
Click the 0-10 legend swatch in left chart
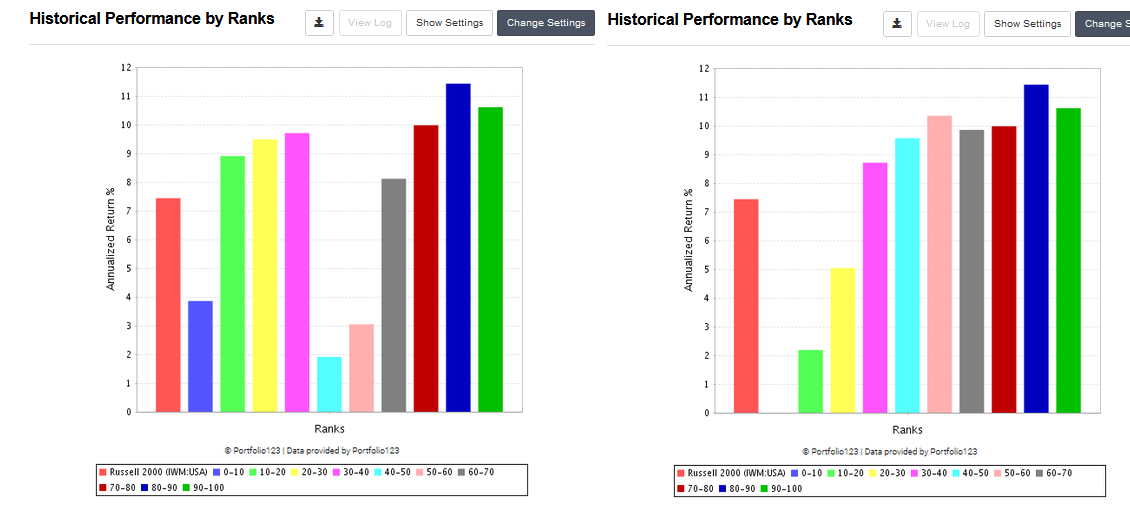(x=216, y=473)
